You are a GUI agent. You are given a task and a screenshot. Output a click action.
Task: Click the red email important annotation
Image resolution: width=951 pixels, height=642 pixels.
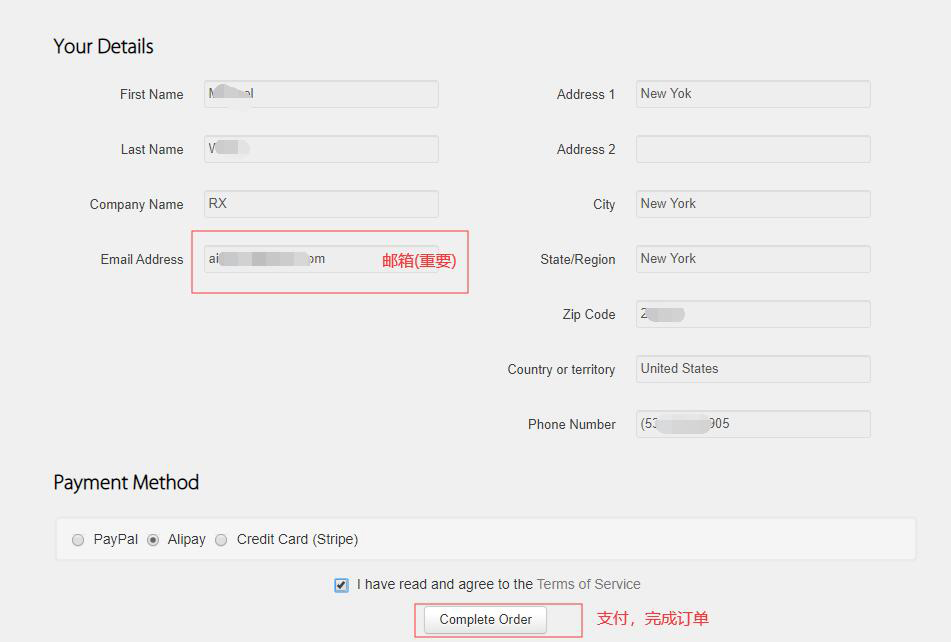tap(419, 261)
